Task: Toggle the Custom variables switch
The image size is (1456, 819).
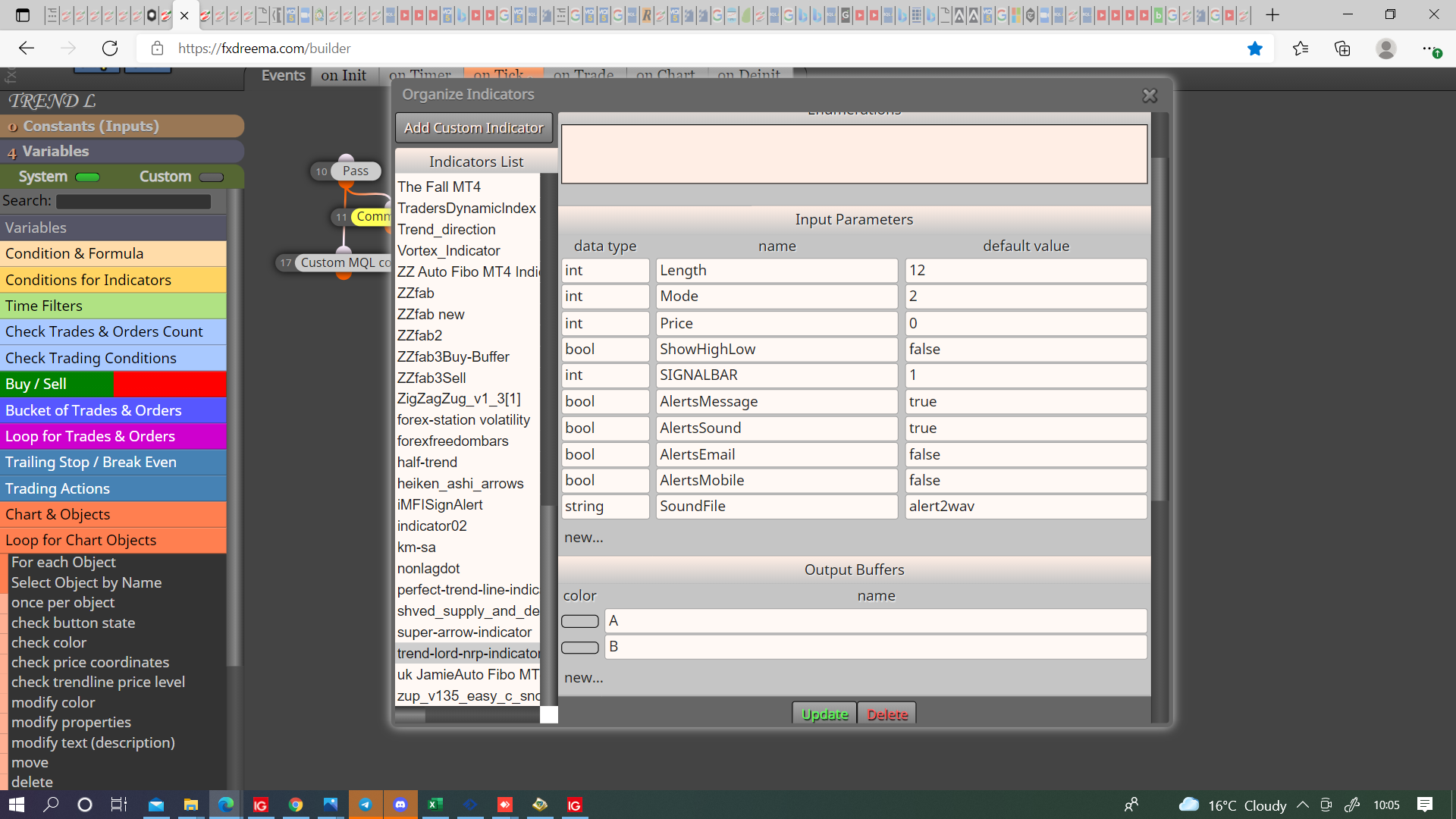Action: coord(212,177)
